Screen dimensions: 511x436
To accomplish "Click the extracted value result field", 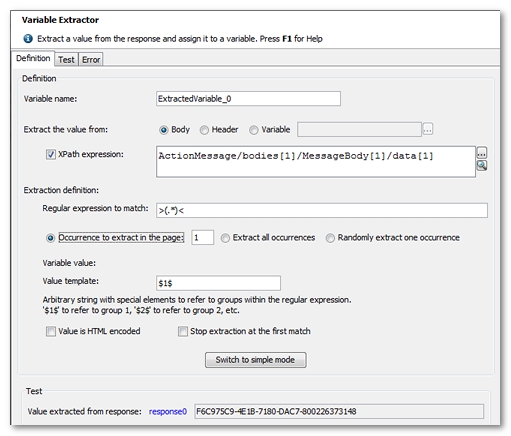I will (339, 411).
